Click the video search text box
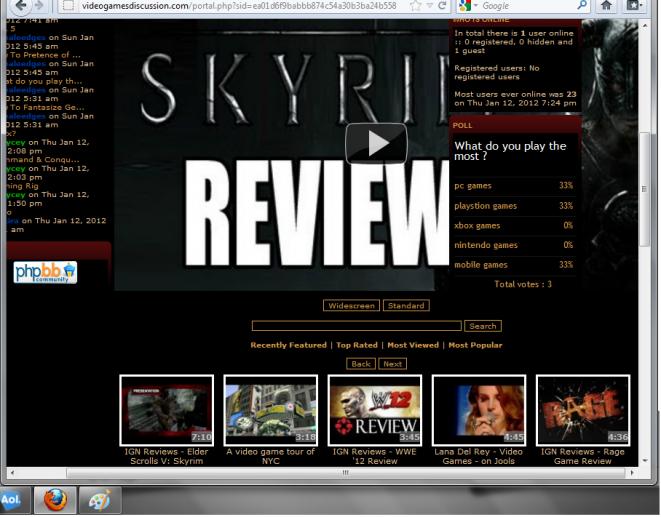This screenshot has width=661, height=517. pos(357,326)
